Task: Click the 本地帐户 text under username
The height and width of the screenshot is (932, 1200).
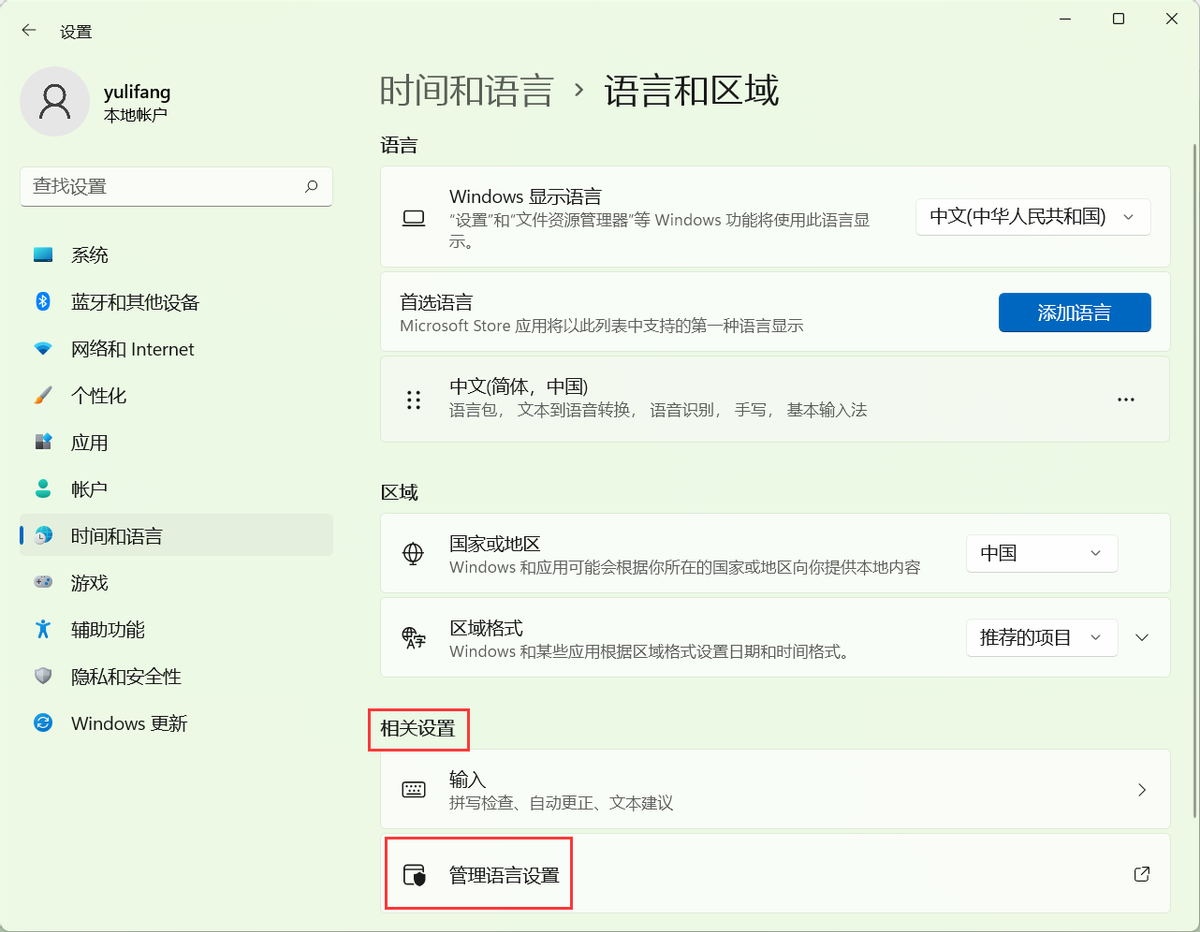Action: click(x=135, y=115)
